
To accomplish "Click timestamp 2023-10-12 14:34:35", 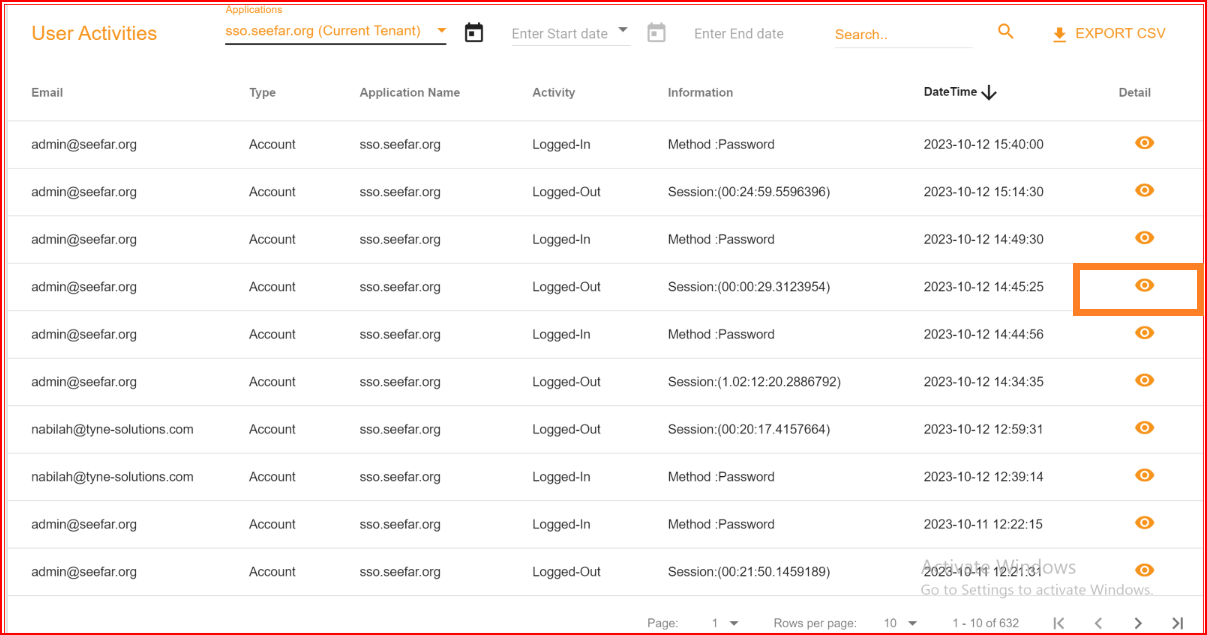I will coord(983,381).
